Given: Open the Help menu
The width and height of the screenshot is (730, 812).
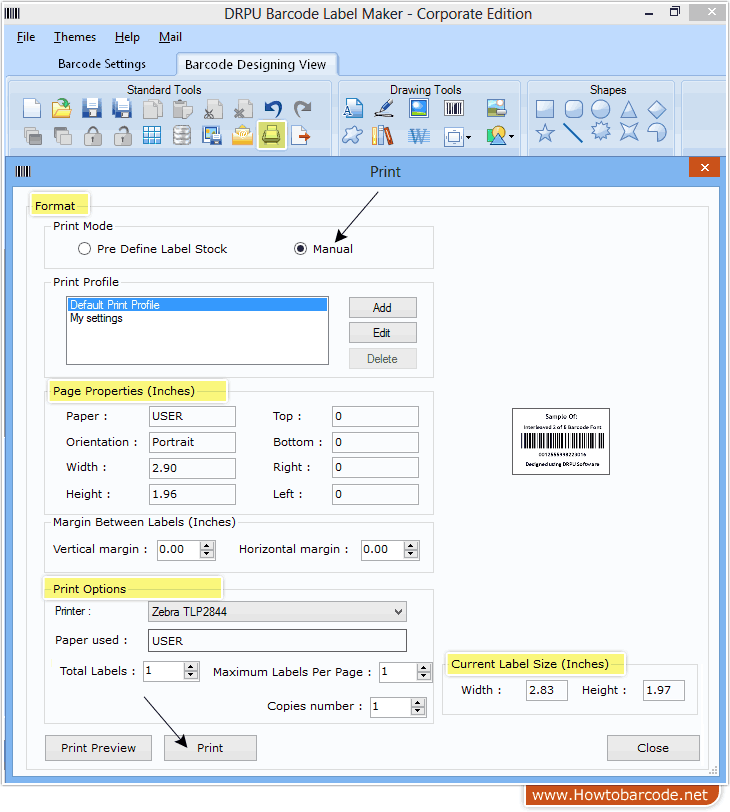Looking at the screenshot, I should point(127,37).
